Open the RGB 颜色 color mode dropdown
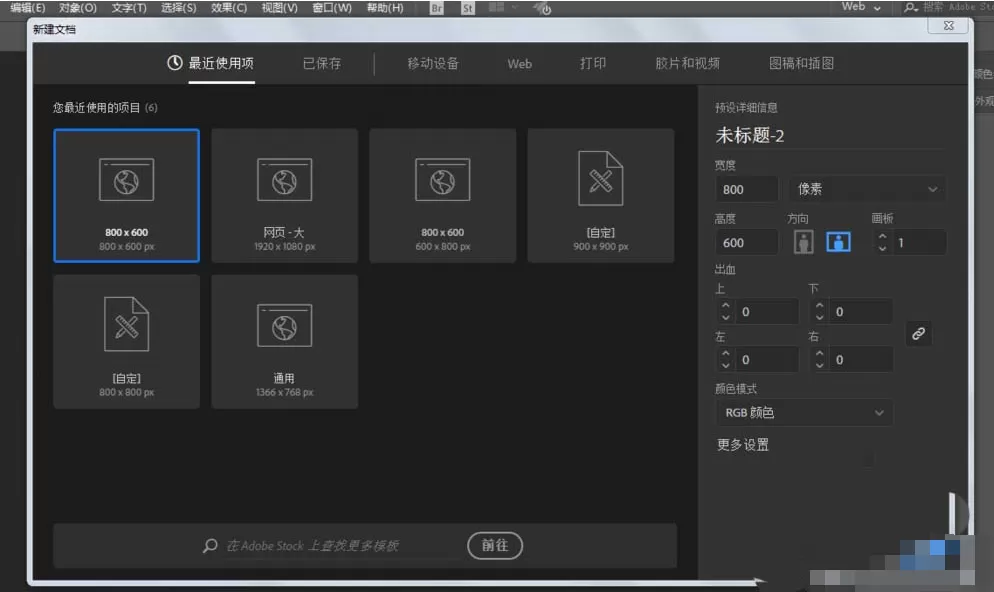 804,413
